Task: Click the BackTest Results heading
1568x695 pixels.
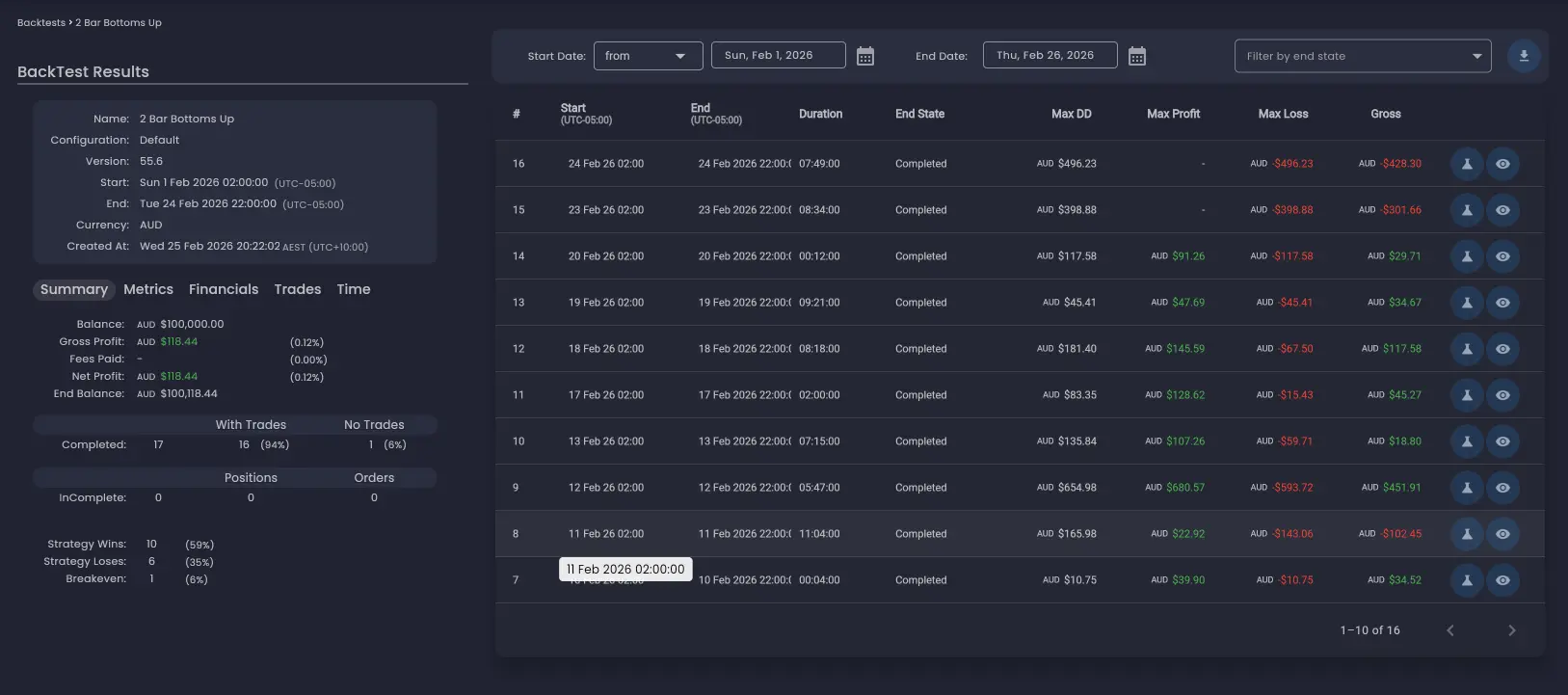Action: (x=83, y=71)
